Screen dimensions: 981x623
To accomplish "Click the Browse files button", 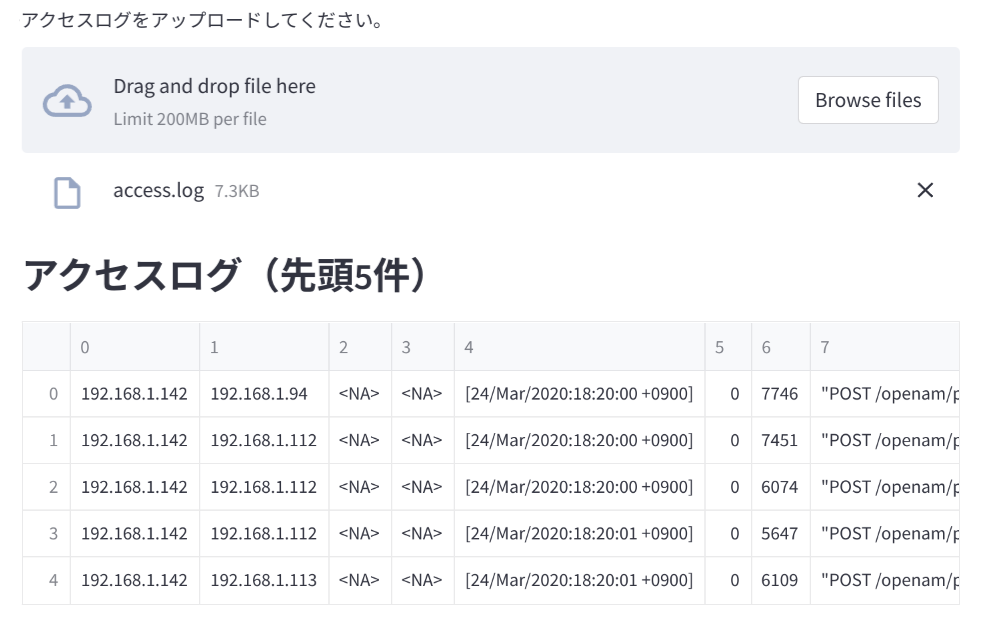I will point(867,100).
